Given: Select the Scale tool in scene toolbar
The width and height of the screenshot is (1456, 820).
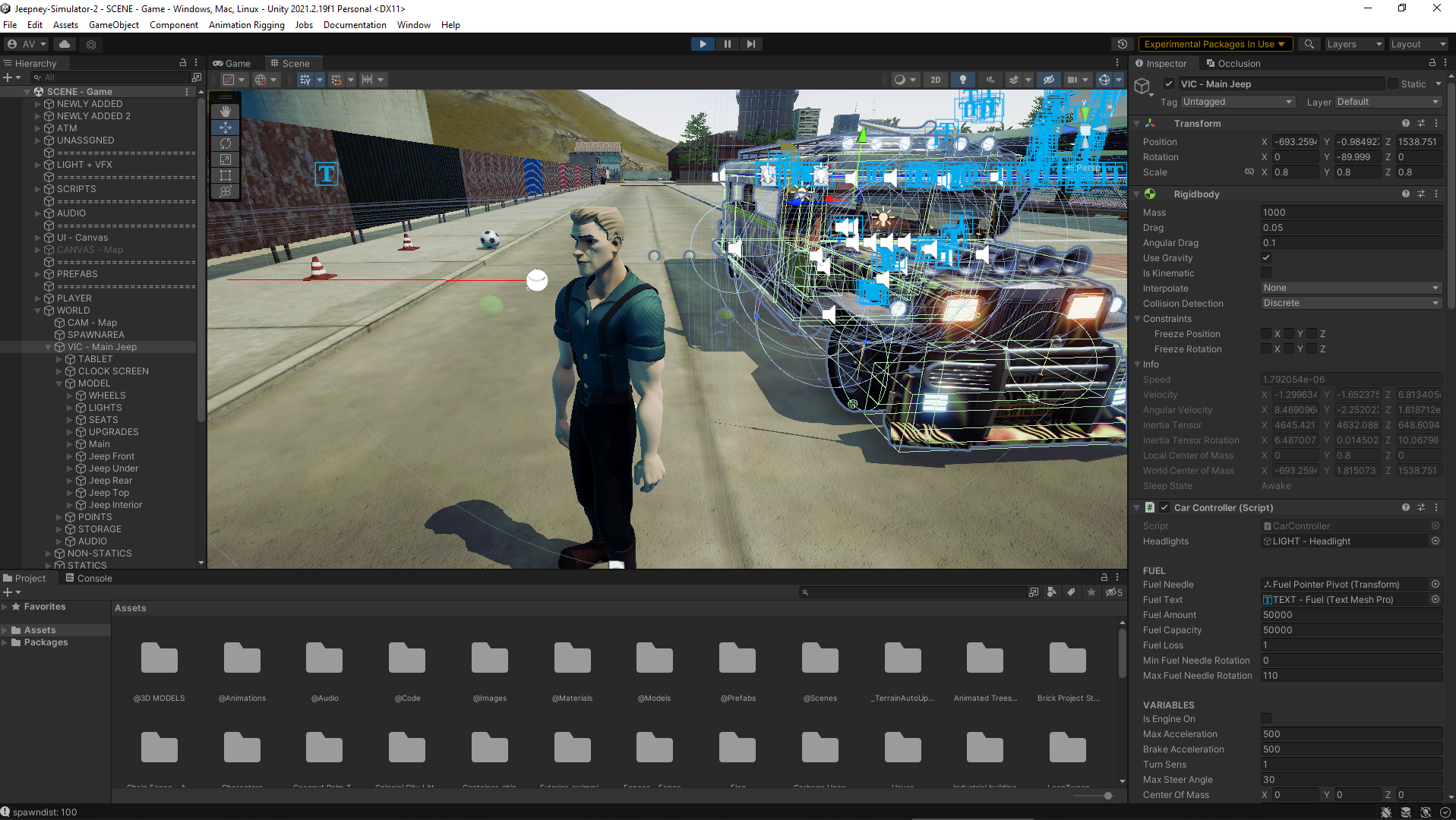Looking at the screenshot, I should coord(226,159).
